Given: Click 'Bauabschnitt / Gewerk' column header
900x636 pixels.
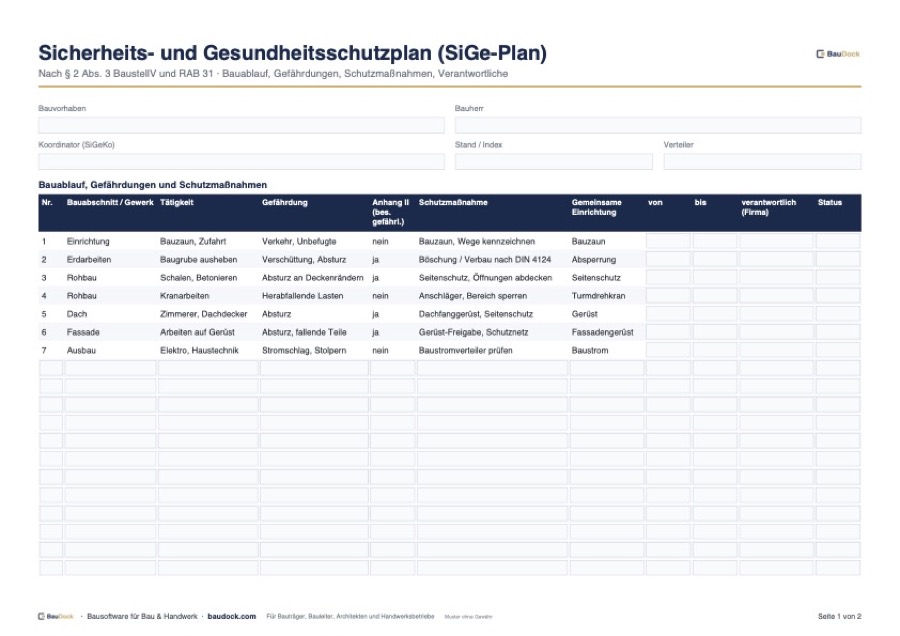Looking at the screenshot, I should (110, 203).
